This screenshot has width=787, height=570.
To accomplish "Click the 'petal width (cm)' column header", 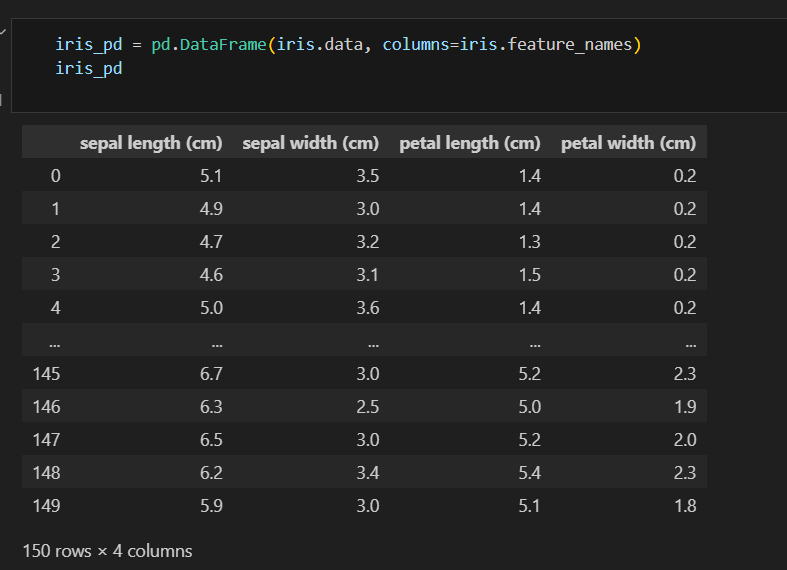I will pos(628,143).
